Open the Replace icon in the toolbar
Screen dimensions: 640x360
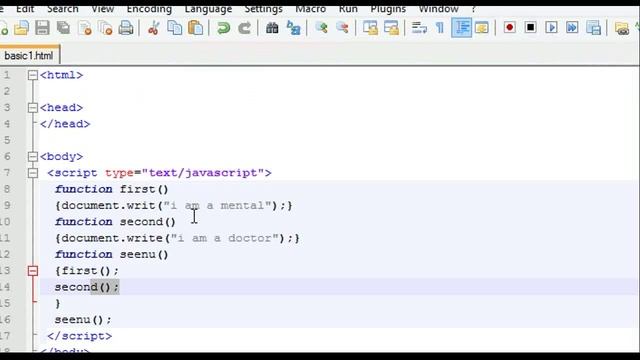[x=293, y=28]
